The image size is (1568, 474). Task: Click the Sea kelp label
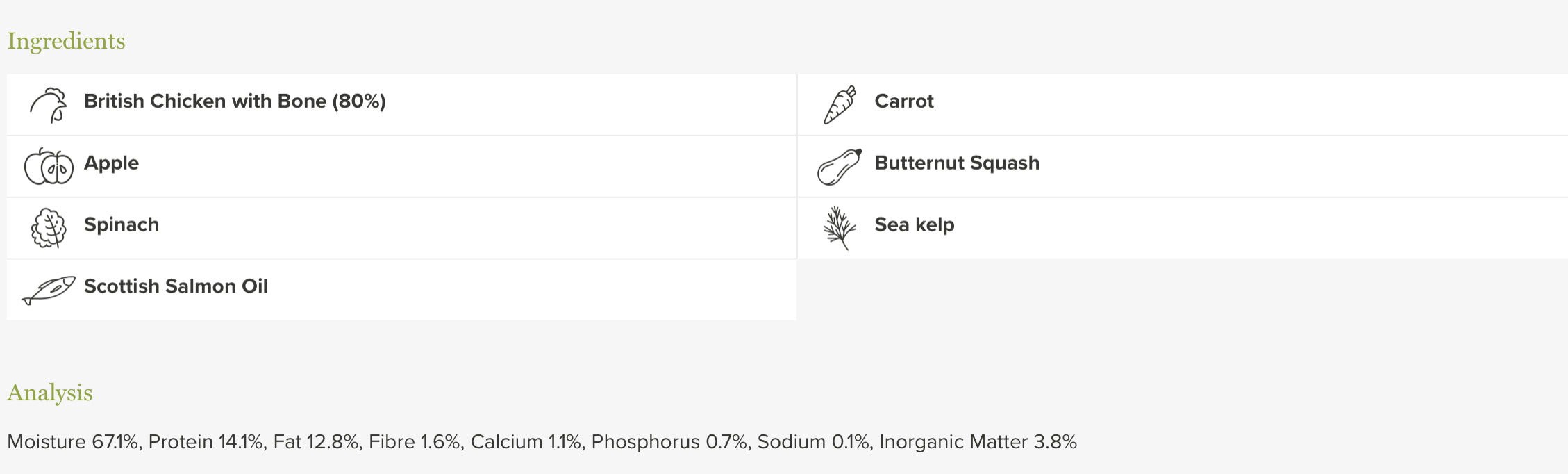point(914,225)
